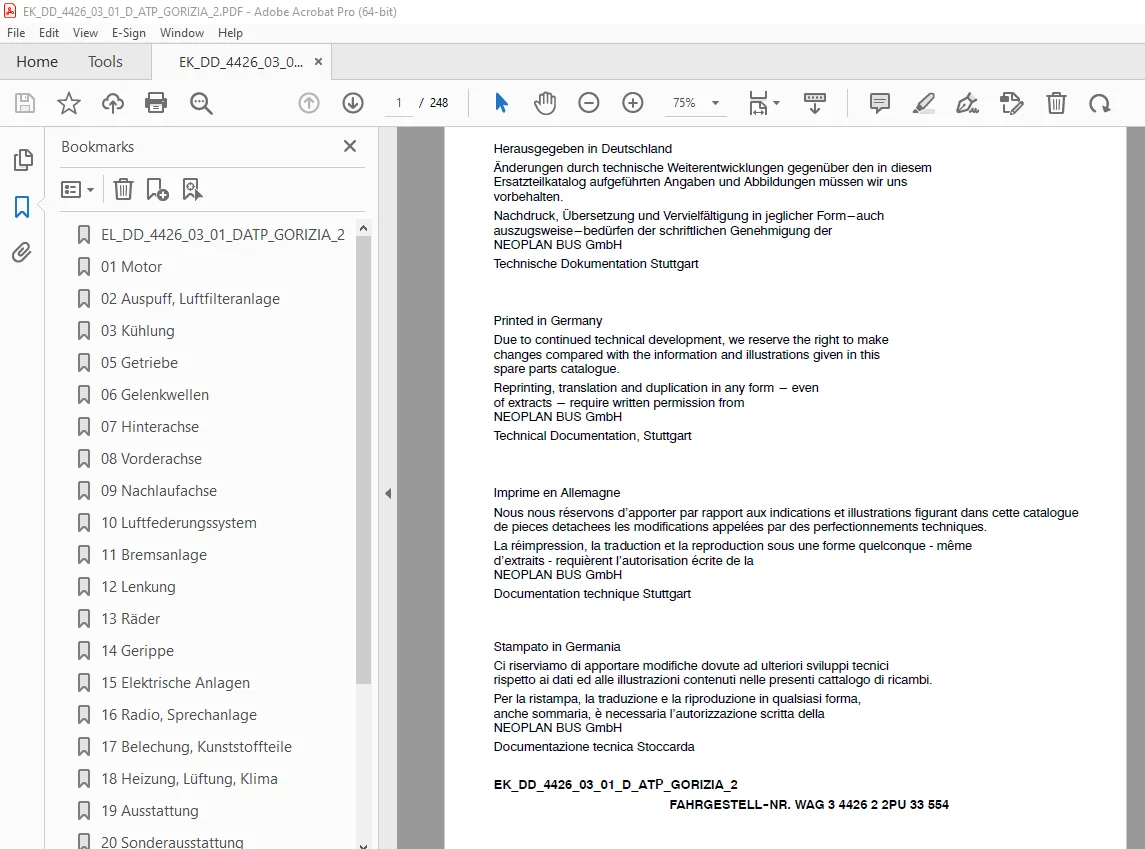Open 10 Luftfederungssystem bookmark
The height and width of the screenshot is (849, 1145).
tap(179, 523)
